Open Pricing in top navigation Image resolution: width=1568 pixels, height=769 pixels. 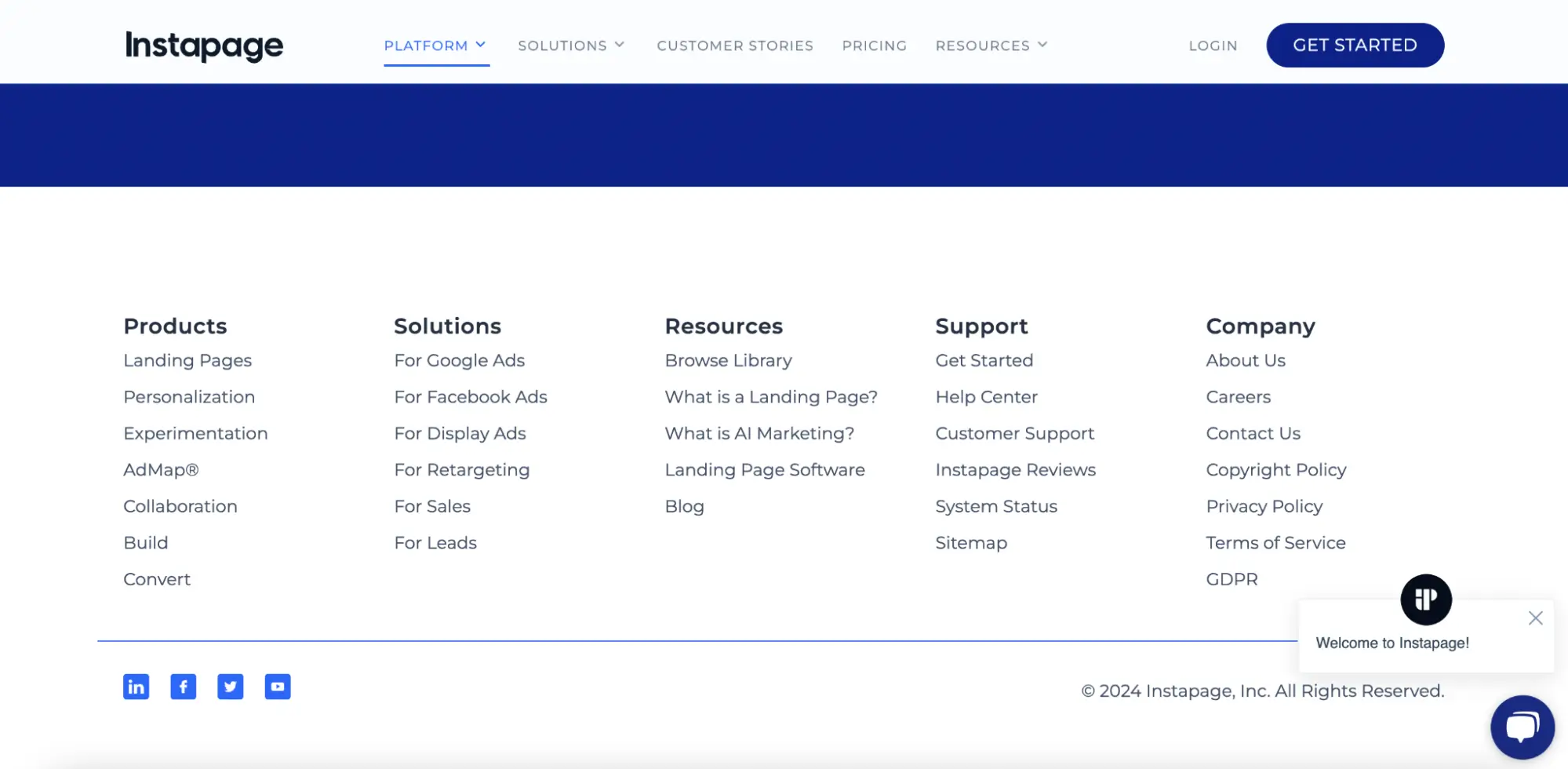tap(874, 46)
